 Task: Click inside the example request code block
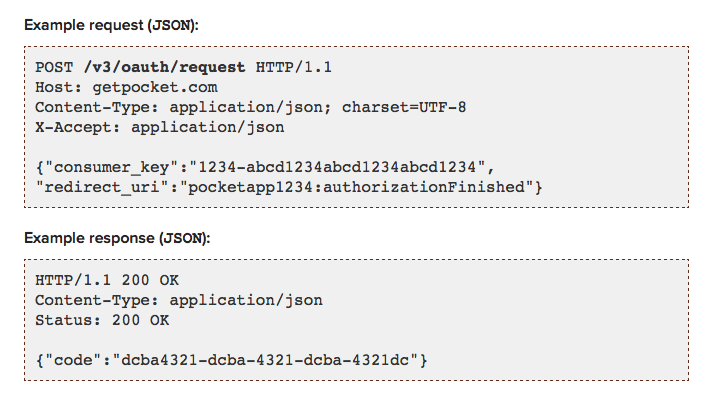[356, 127]
